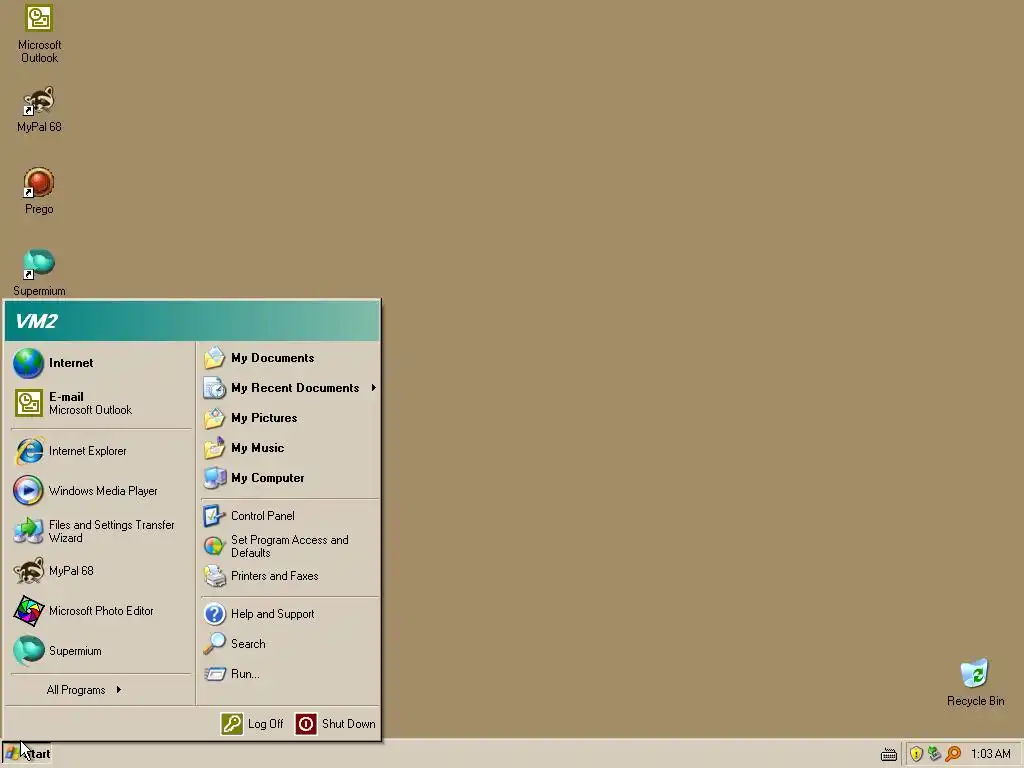
Task: Open My Documents folder
Action: (x=289, y=358)
